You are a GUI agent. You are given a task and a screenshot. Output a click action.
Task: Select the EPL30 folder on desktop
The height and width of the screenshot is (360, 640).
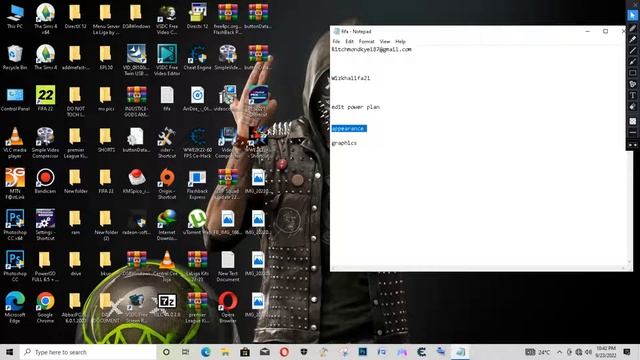coord(106,57)
